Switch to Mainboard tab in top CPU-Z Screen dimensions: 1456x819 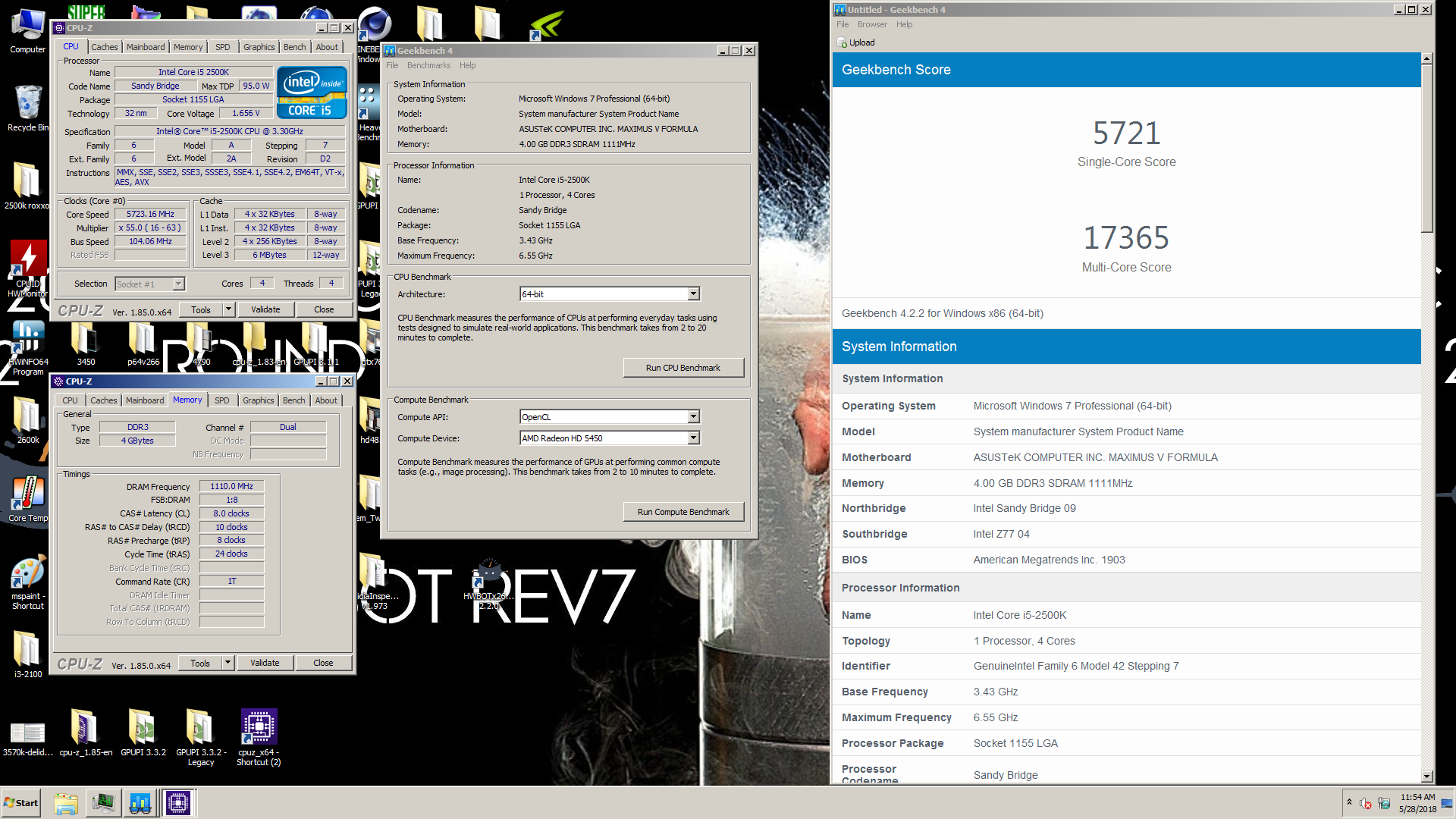click(146, 47)
